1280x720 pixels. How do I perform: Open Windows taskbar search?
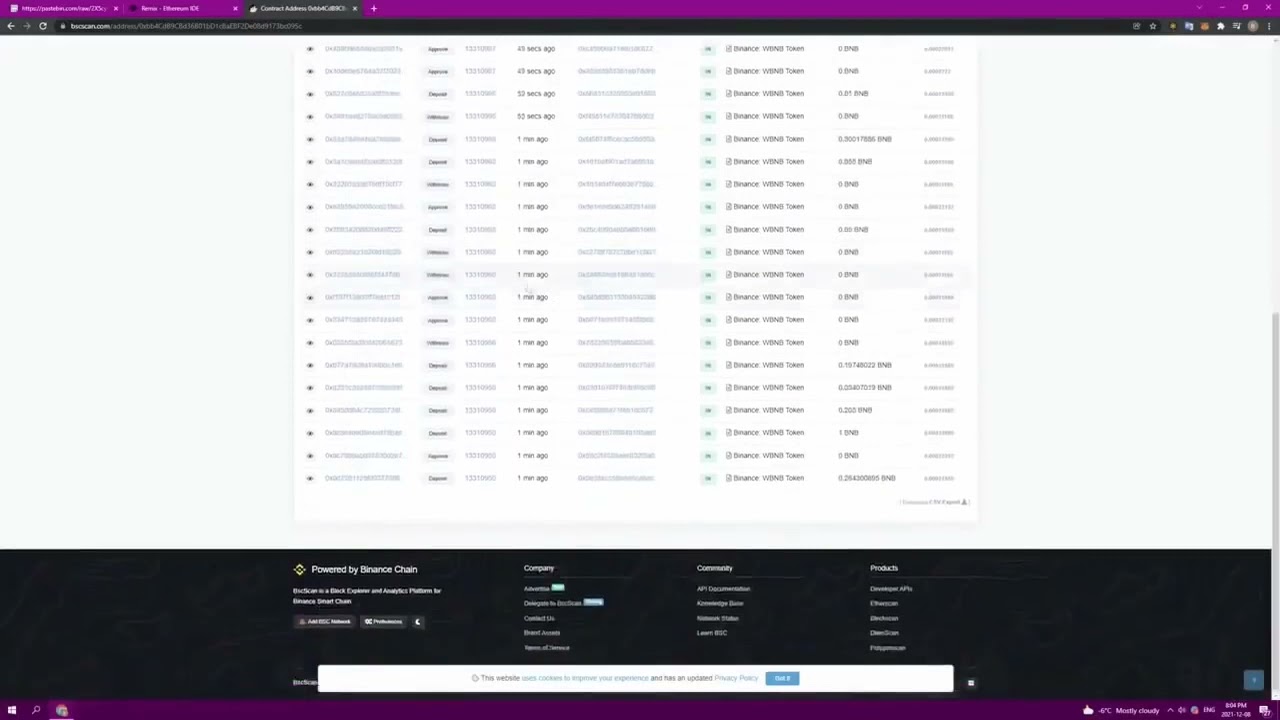pyautogui.click(x=36, y=710)
